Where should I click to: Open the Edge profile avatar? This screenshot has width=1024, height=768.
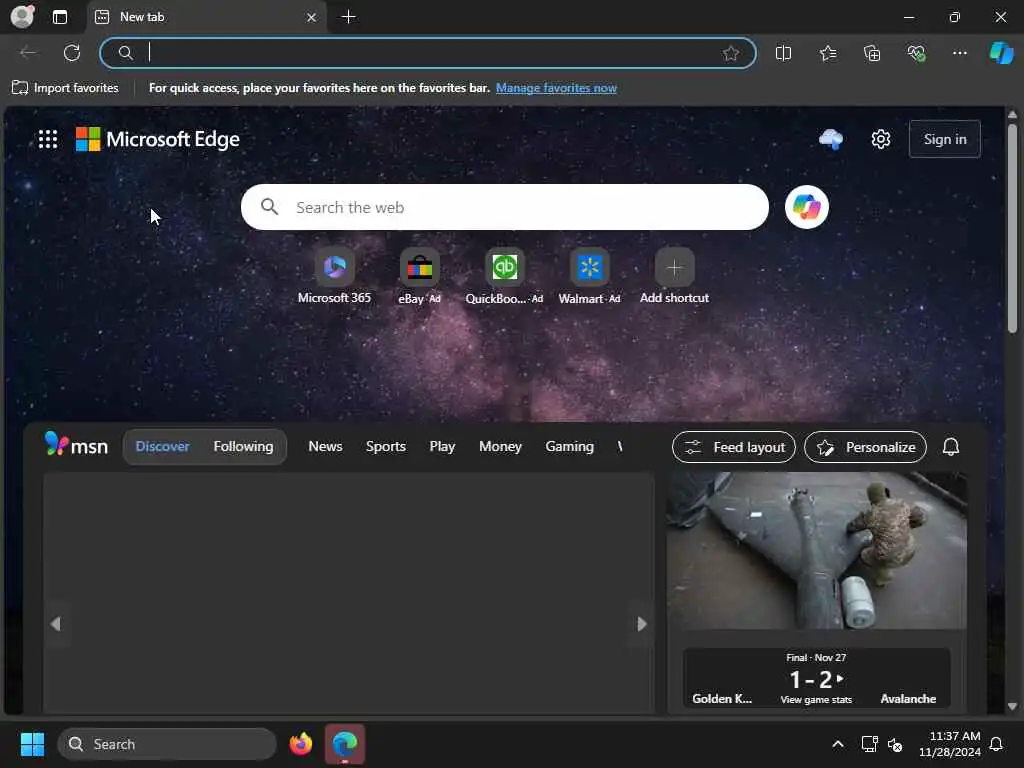point(22,17)
